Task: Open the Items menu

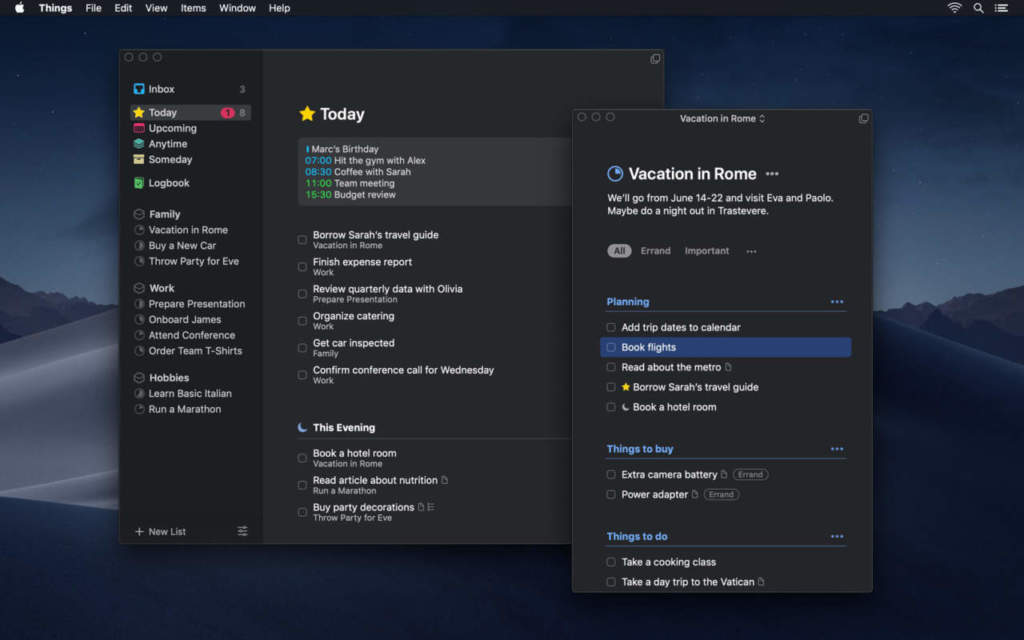Action: click(193, 8)
